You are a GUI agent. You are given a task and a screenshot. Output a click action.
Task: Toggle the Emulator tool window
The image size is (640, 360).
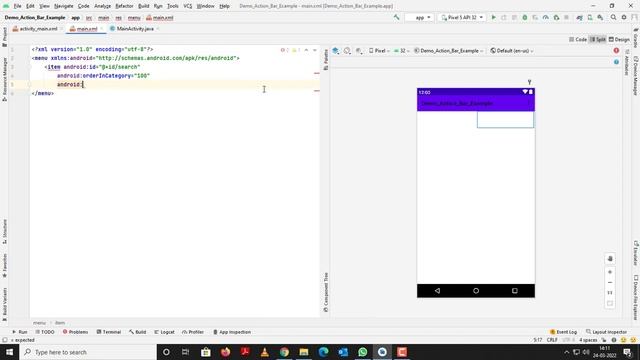tap(636, 253)
